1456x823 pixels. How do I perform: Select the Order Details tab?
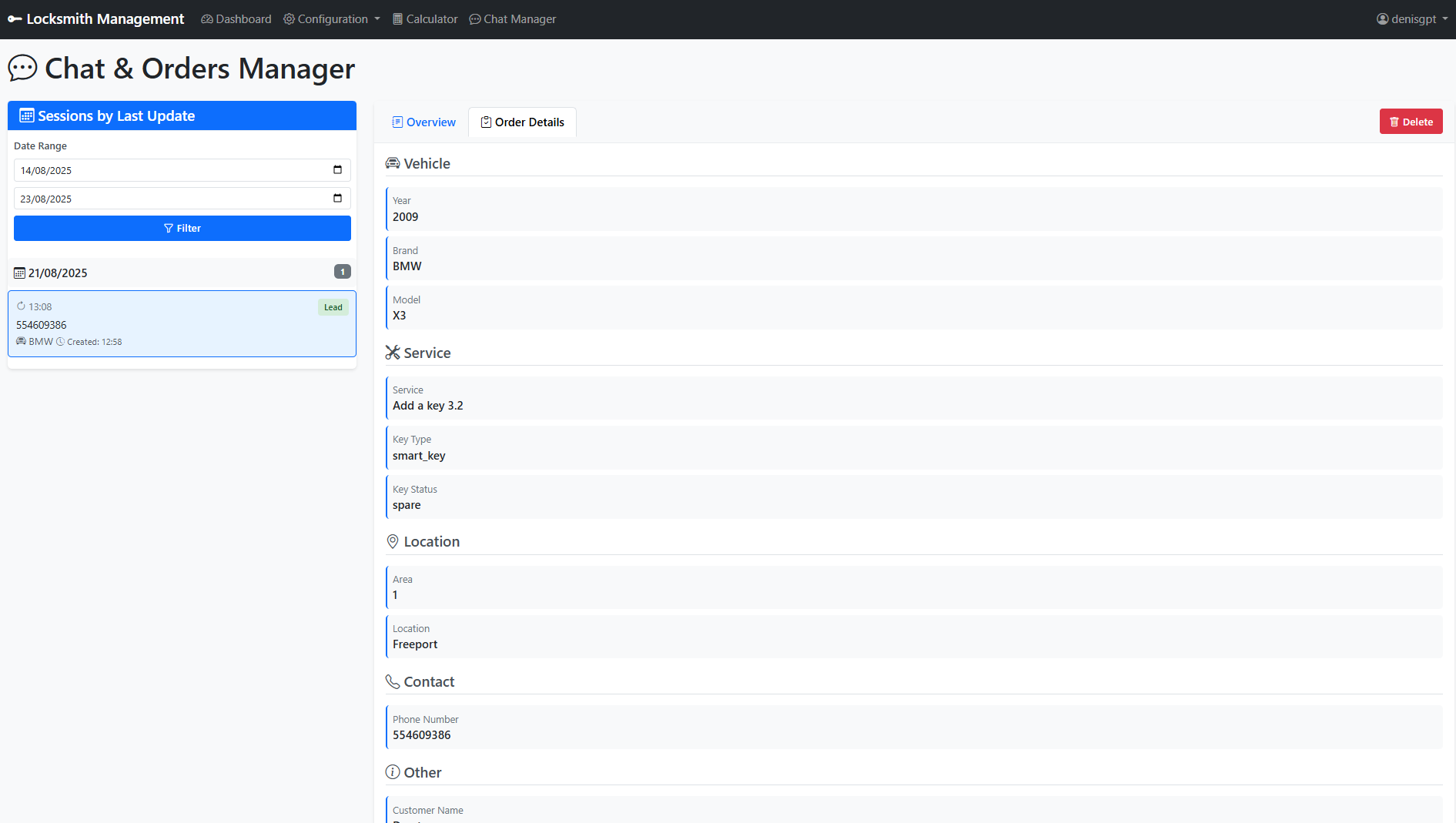coord(522,122)
